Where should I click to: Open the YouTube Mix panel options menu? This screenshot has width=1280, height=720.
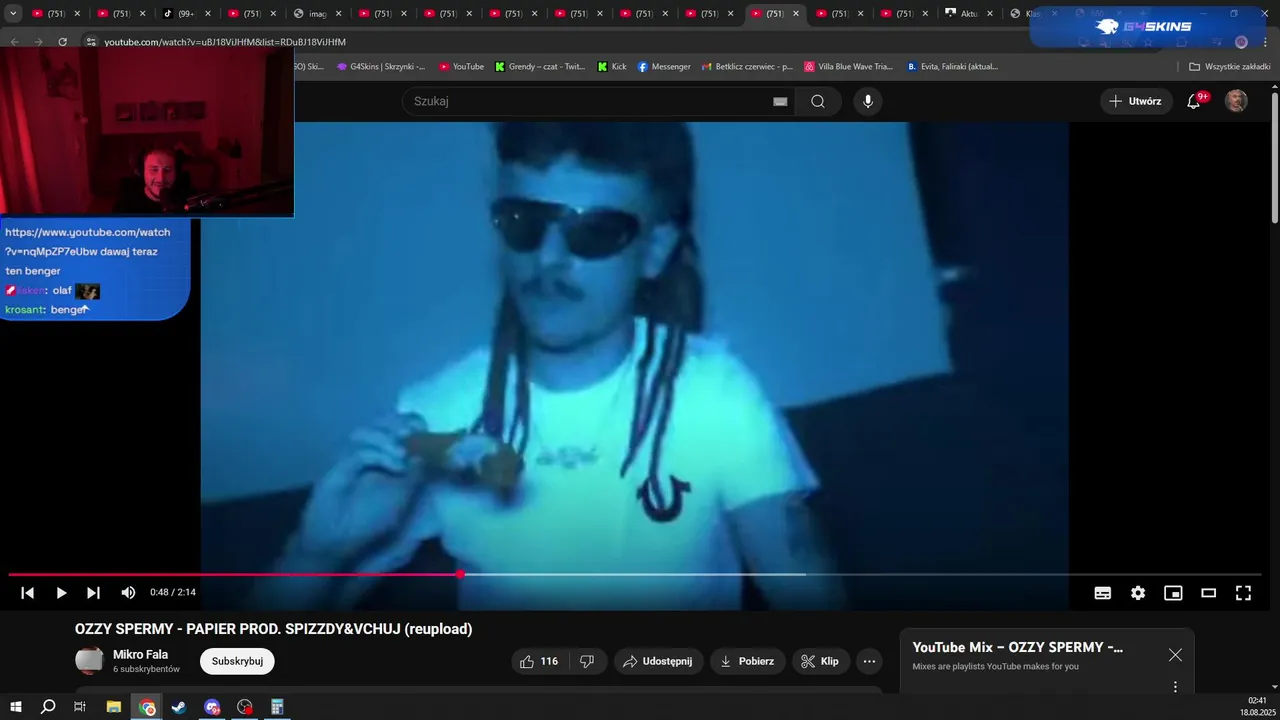1175,686
